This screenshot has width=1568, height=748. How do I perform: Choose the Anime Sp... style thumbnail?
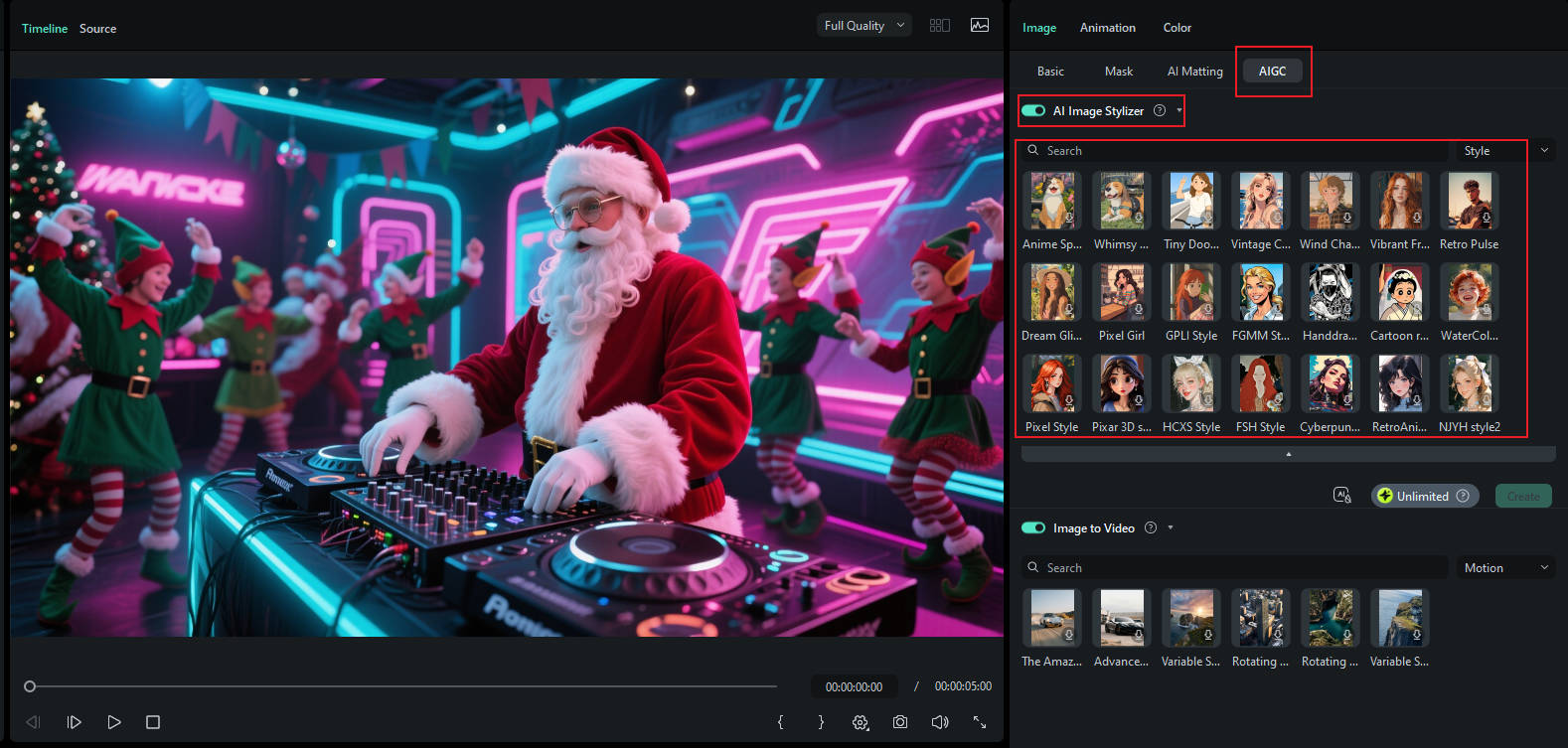point(1052,201)
